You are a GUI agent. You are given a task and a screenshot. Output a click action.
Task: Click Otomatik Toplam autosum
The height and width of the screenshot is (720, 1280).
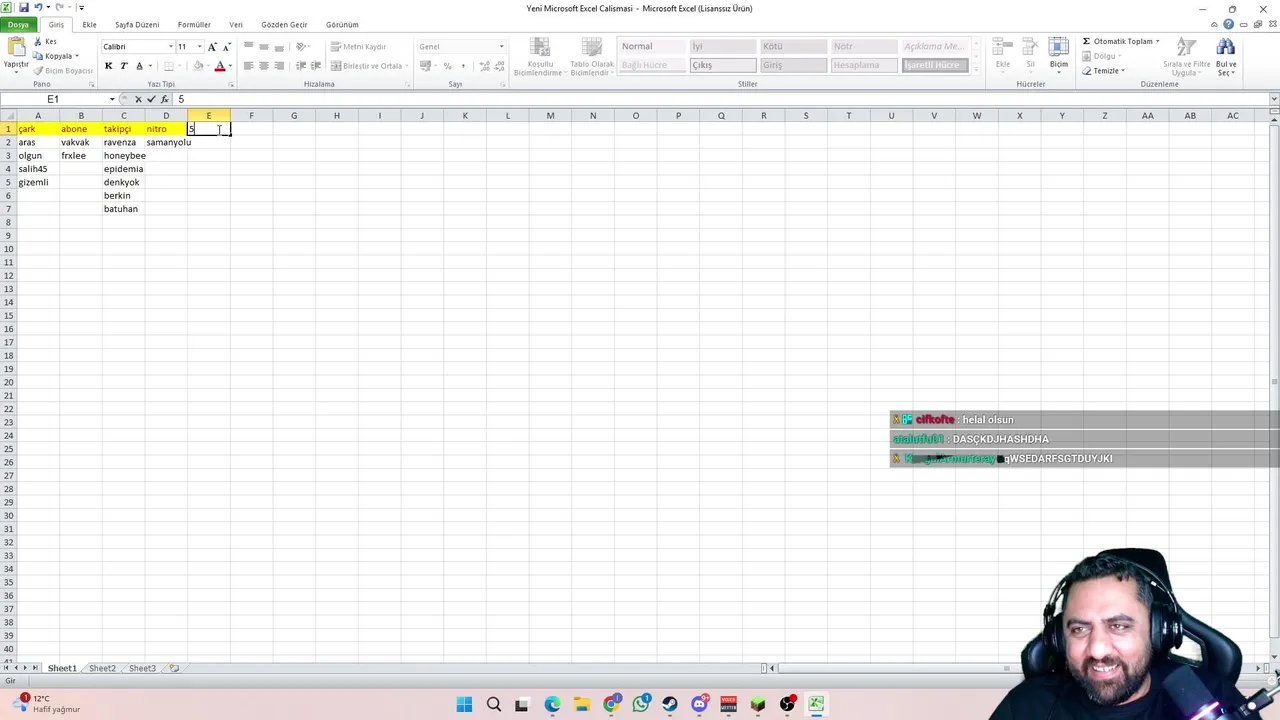tap(1121, 41)
